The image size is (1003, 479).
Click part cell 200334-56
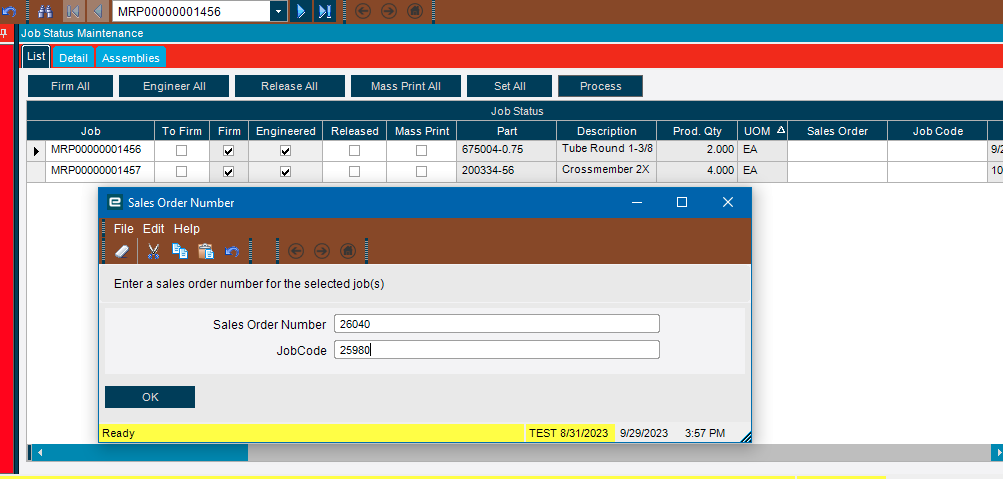[x=507, y=171]
